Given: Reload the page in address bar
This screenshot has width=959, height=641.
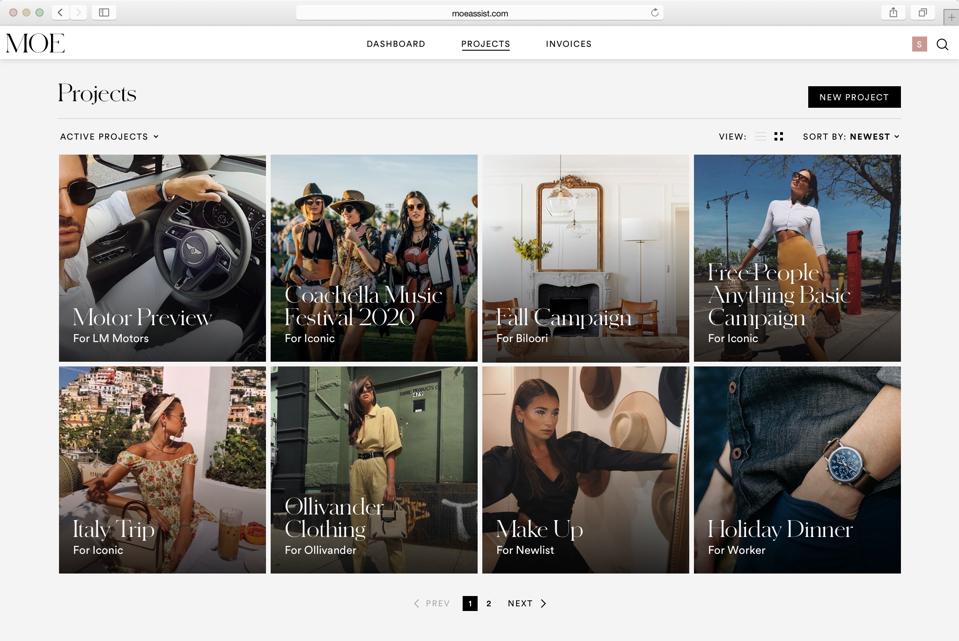Looking at the screenshot, I should pyautogui.click(x=655, y=13).
